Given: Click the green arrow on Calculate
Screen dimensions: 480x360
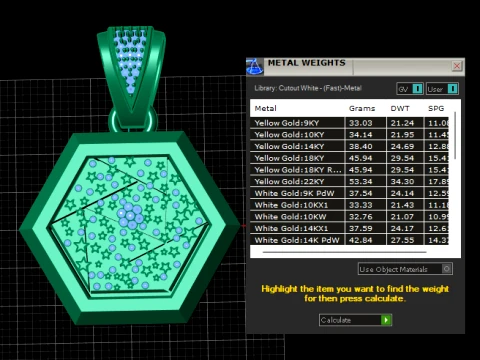Looking at the screenshot, I should click(386, 320).
